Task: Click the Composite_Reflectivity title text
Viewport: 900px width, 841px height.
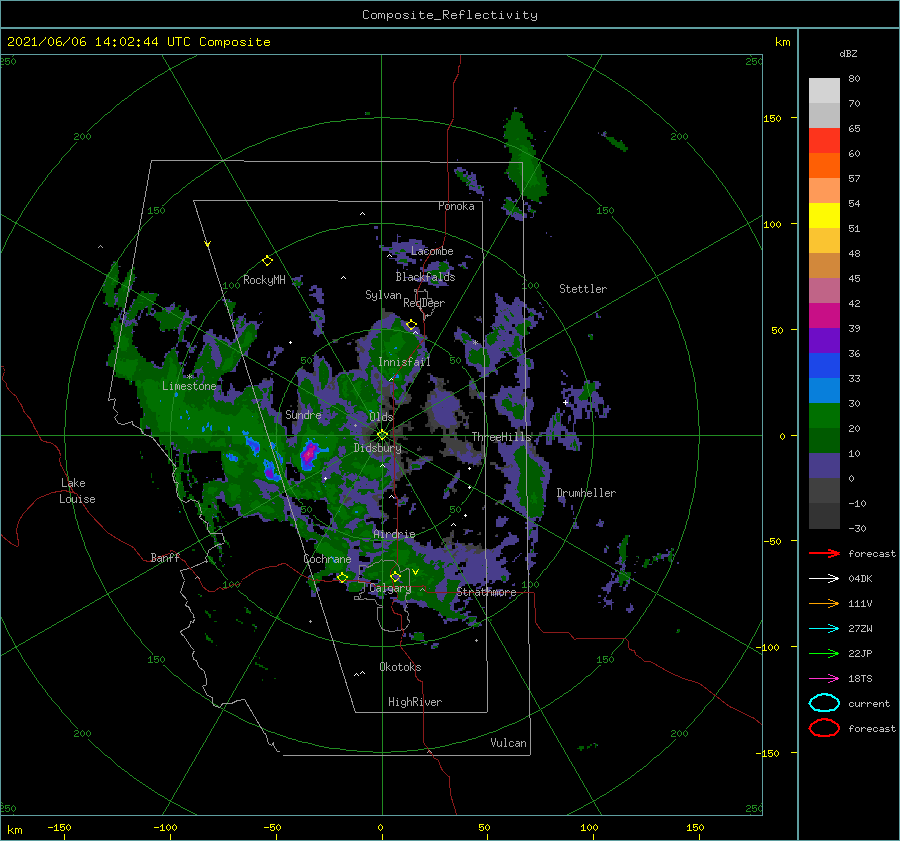Action: (449, 15)
